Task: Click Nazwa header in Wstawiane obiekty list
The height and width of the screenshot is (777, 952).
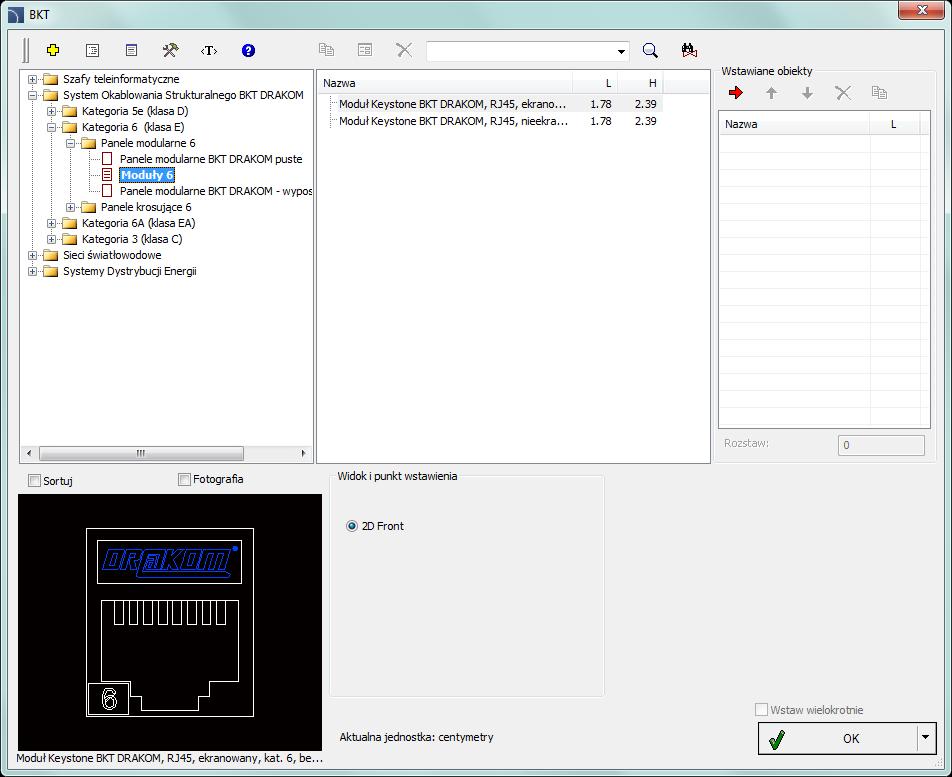Action: [794, 124]
